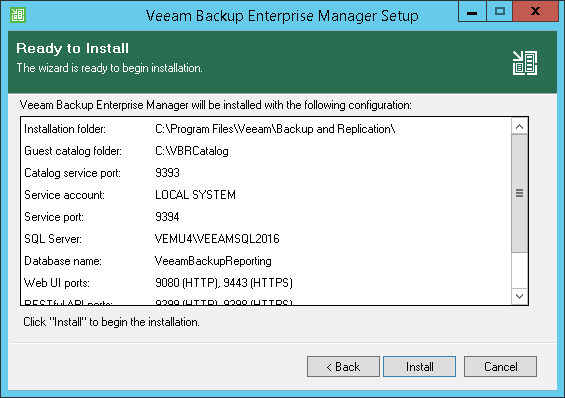Click the VeeamBackupReporting database name
Viewport: 565px width, 398px height.
point(213,261)
